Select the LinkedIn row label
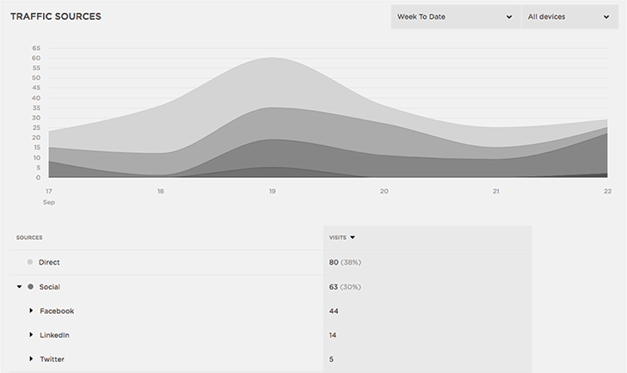Screen dimensions: 627x373 pos(54,335)
